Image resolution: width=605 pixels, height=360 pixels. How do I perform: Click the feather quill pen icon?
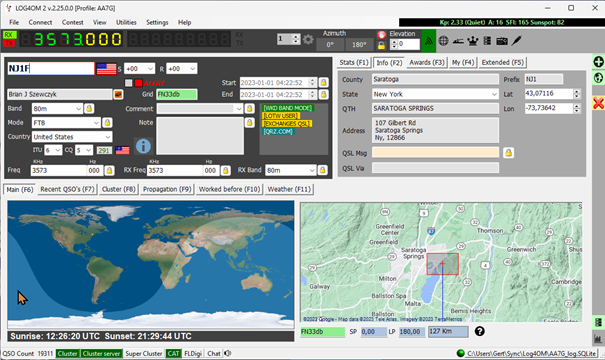point(516,41)
